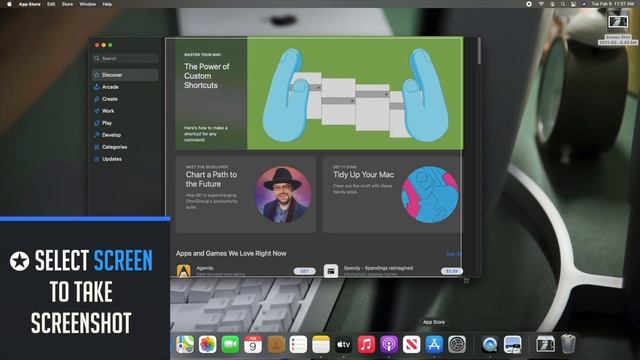Click See All for Apps and Games
The image size is (640, 360).
(454, 254)
